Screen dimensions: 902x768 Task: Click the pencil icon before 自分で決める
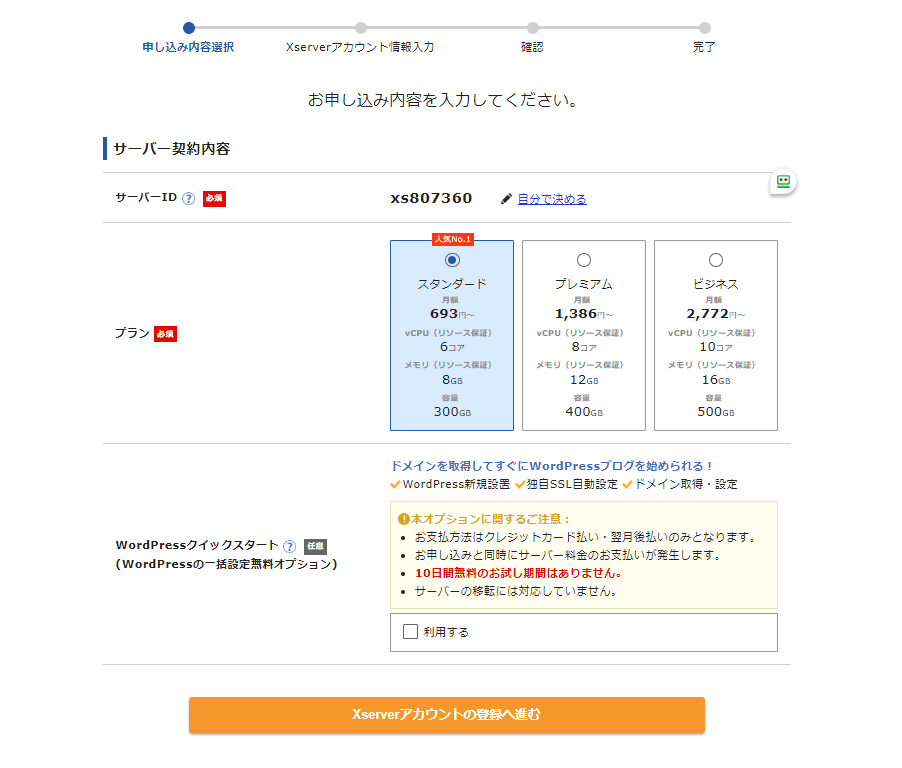point(507,199)
